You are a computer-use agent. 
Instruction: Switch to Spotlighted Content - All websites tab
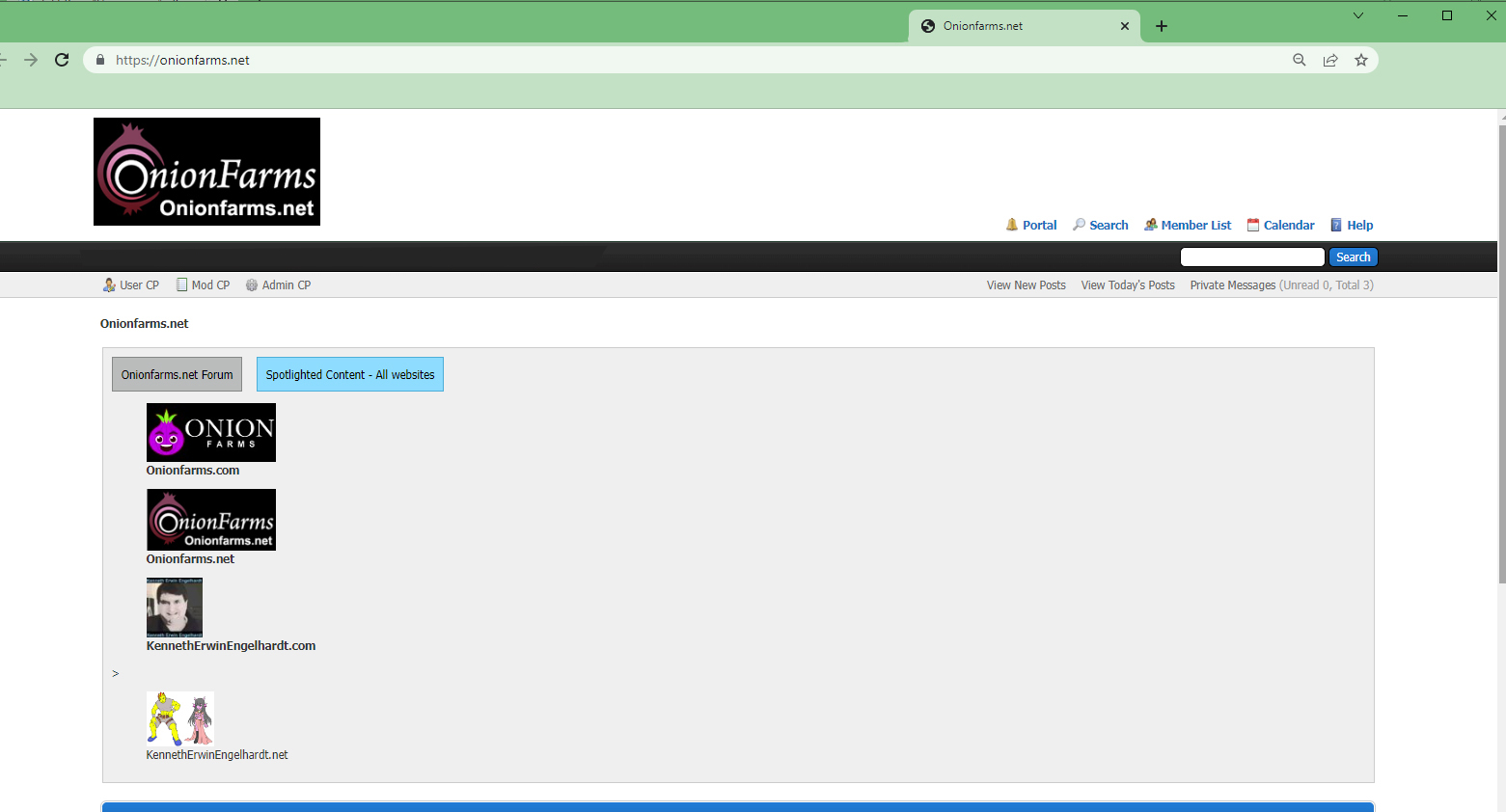point(350,374)
